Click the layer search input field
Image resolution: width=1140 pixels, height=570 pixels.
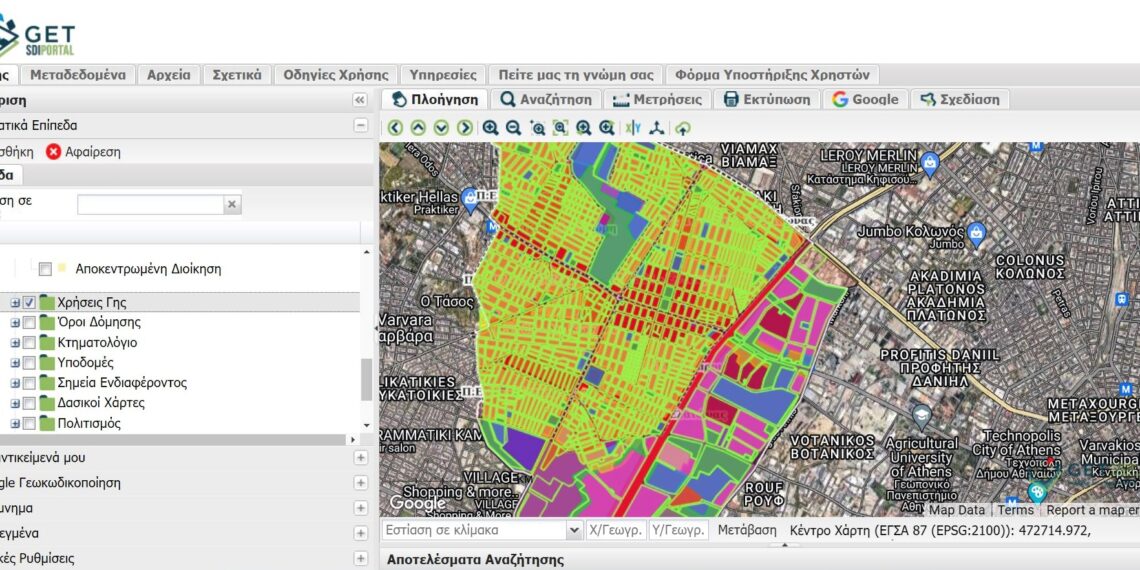tap(150, 204)
